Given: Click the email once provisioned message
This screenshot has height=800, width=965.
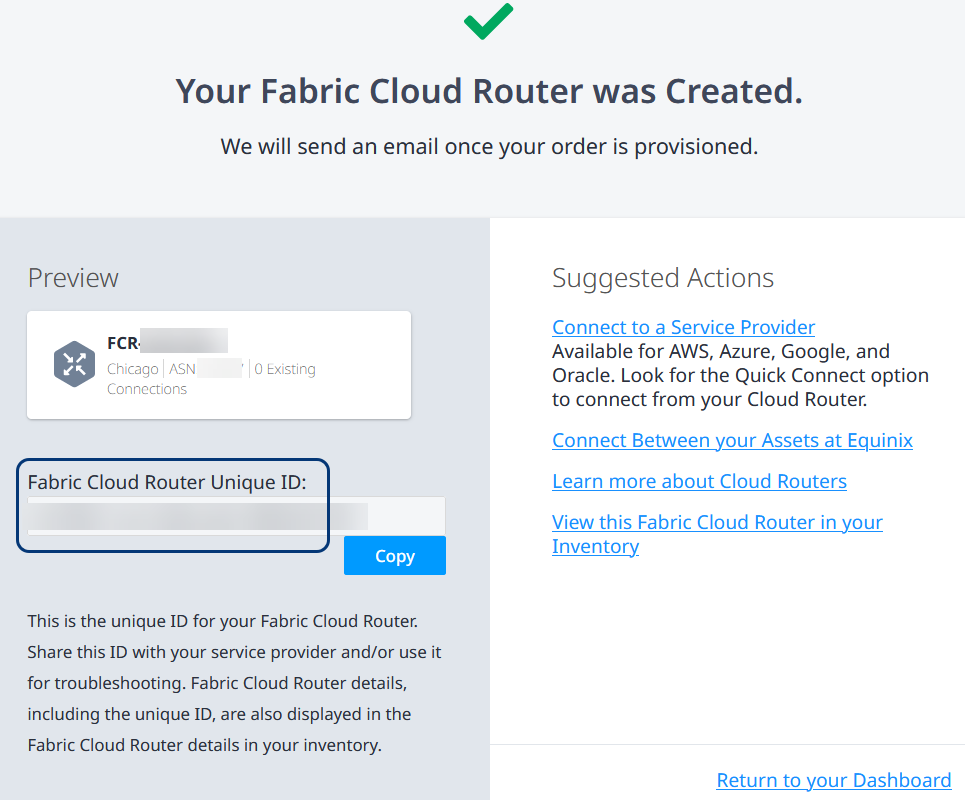Looking at the screenshot, I should pos(489,146).
